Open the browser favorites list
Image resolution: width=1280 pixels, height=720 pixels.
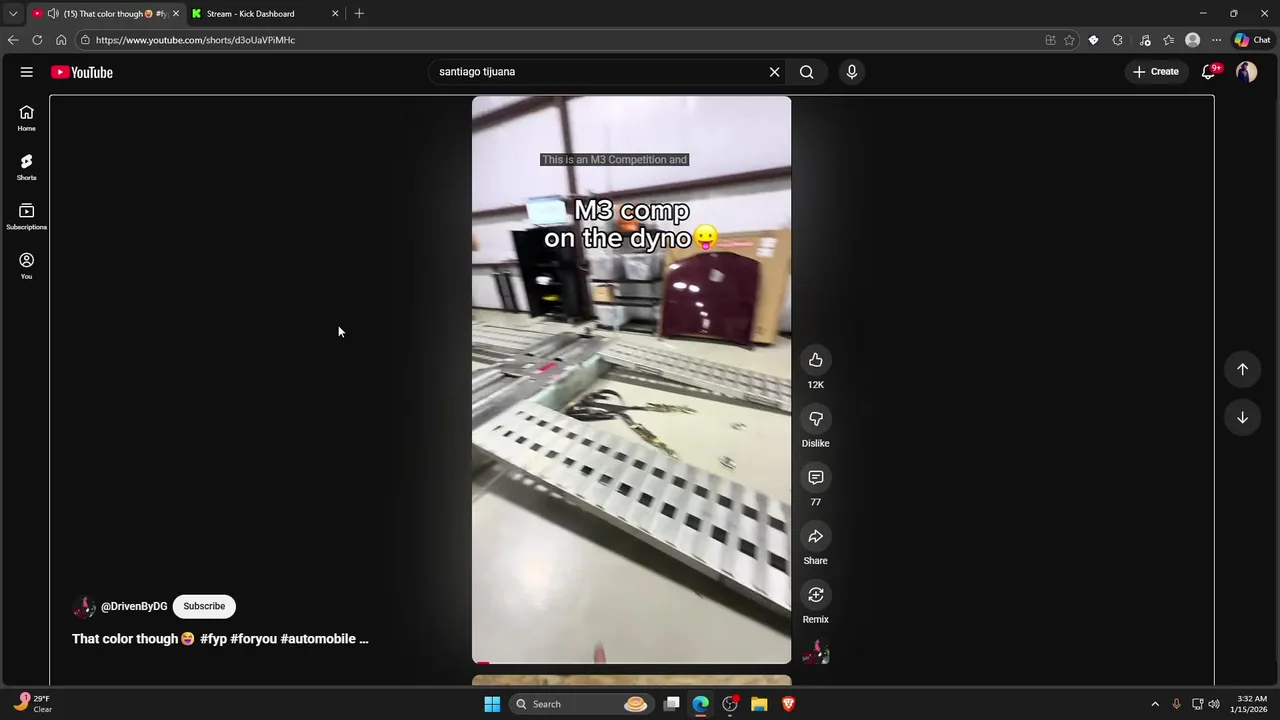point(1168,40)
